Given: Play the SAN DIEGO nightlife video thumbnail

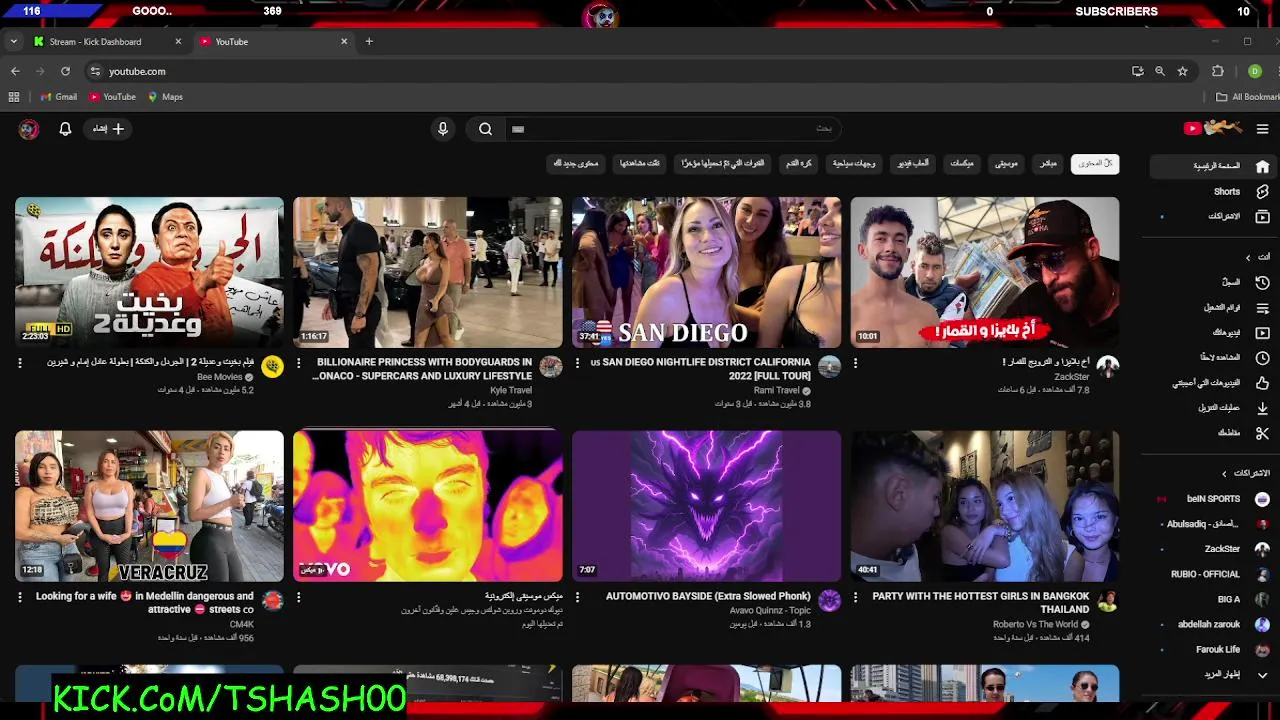Looking at the screenshot, I should click(706, 272).
